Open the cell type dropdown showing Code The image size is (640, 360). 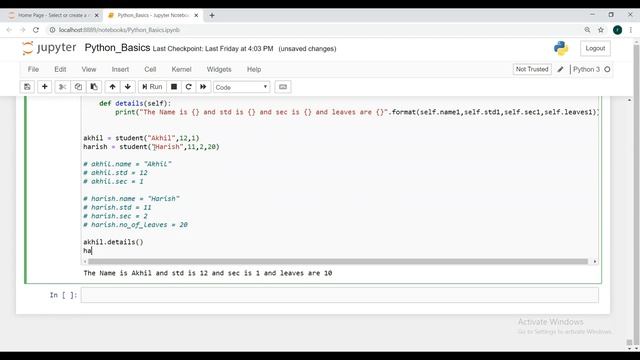point(241,87)
